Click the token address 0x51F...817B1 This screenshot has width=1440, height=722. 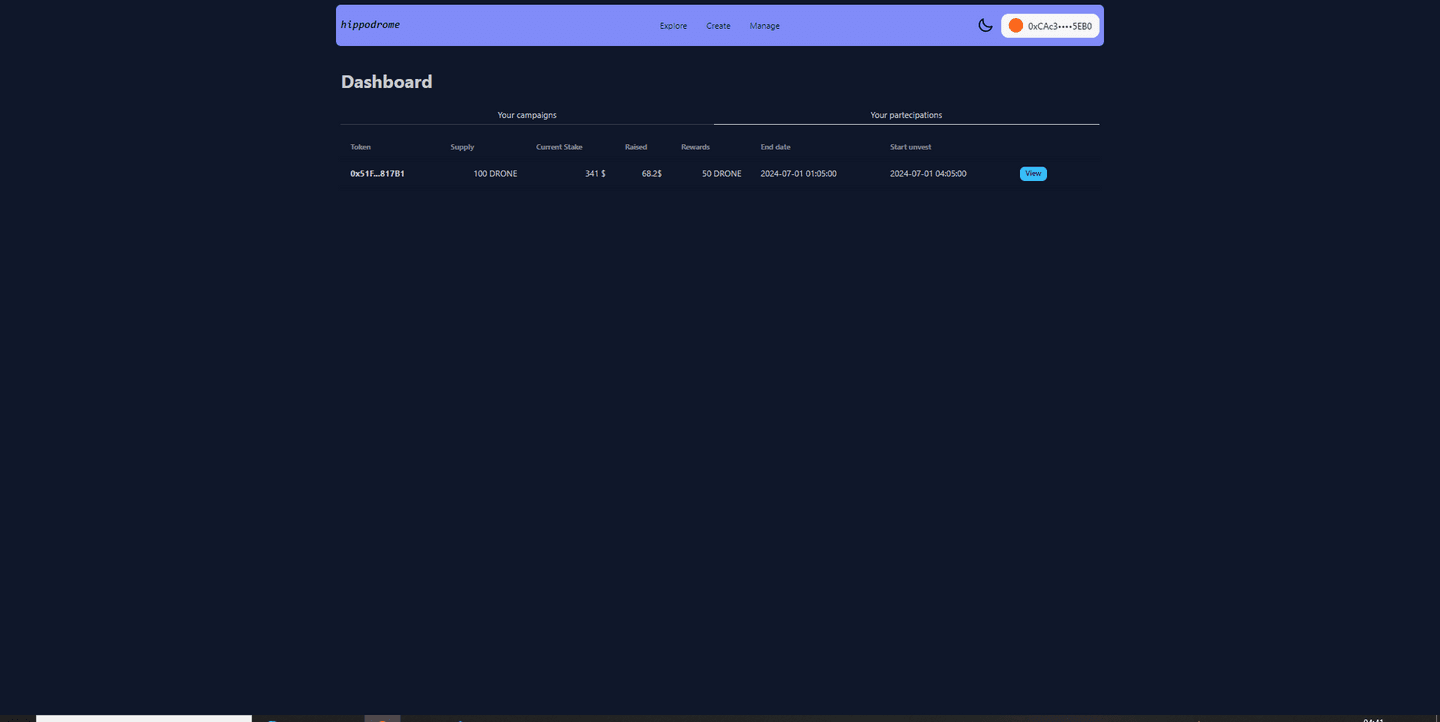(377, 173)
